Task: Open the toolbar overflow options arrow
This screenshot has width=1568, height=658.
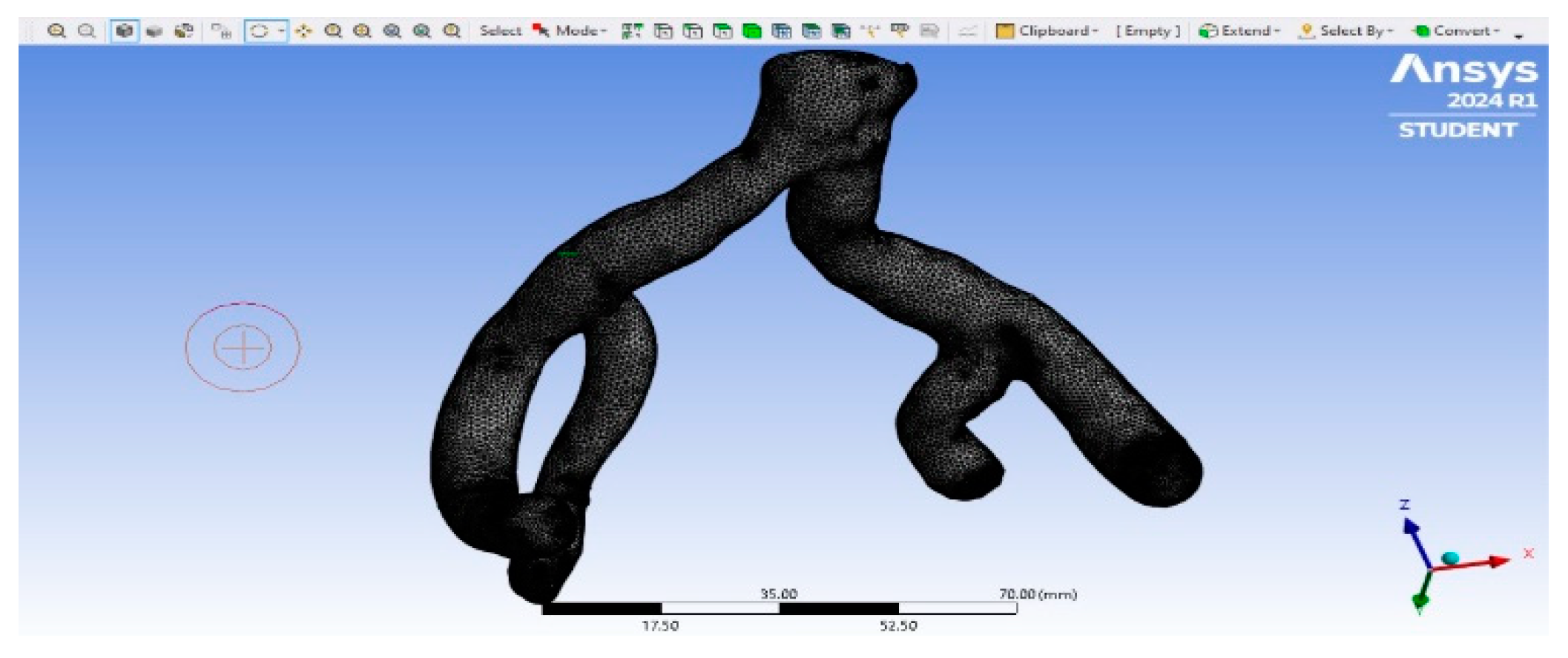Action: (x=1519, y=35)
